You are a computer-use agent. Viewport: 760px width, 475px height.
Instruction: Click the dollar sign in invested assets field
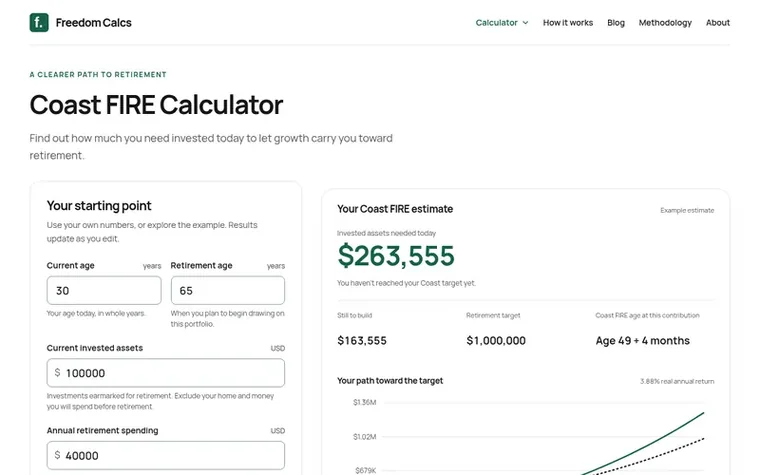[x=57, y=372]
